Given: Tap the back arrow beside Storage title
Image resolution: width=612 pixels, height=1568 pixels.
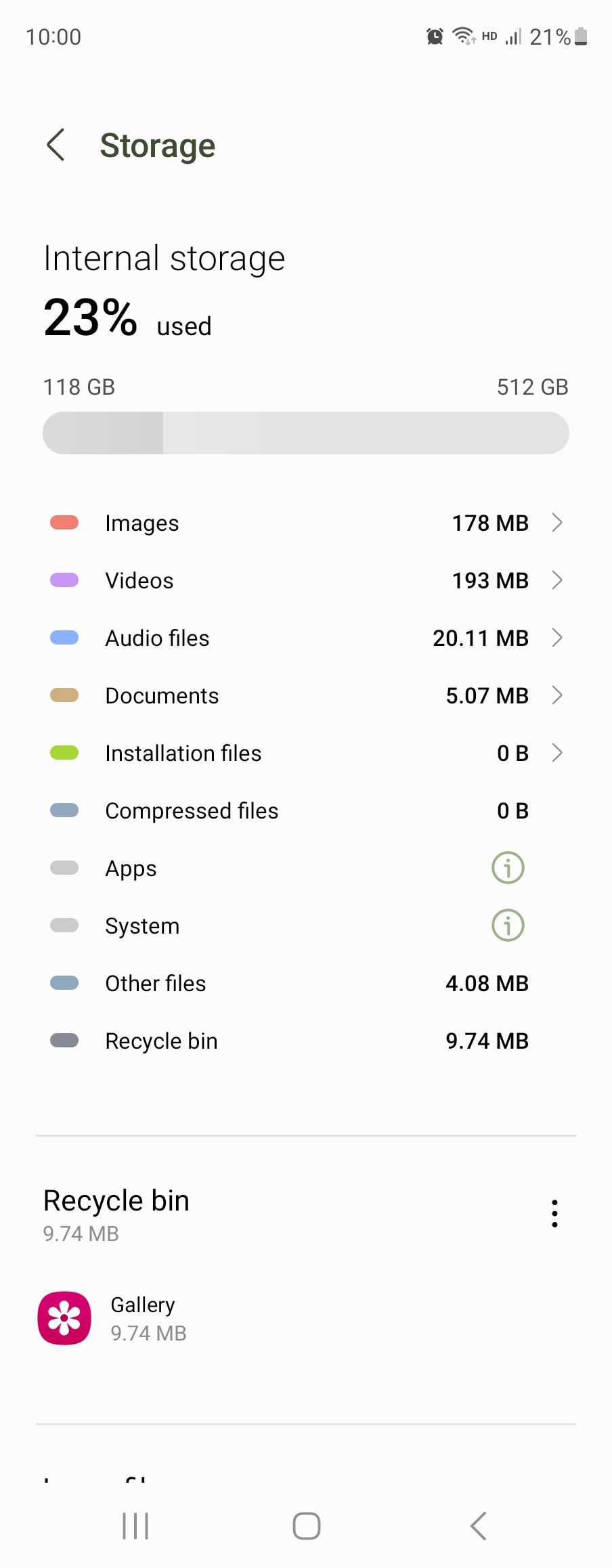Looking at the screenshot, I should coord(56,145).
